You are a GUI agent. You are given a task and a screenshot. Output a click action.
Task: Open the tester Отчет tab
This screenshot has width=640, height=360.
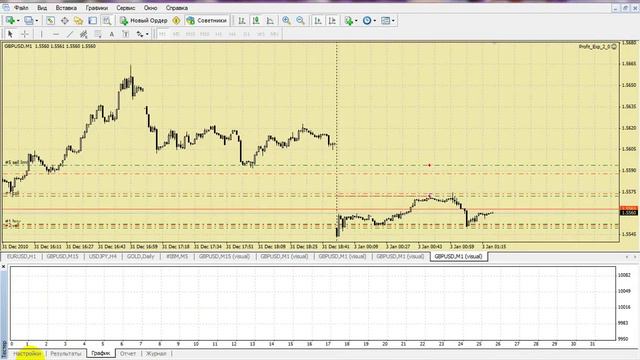coord(128,353)
